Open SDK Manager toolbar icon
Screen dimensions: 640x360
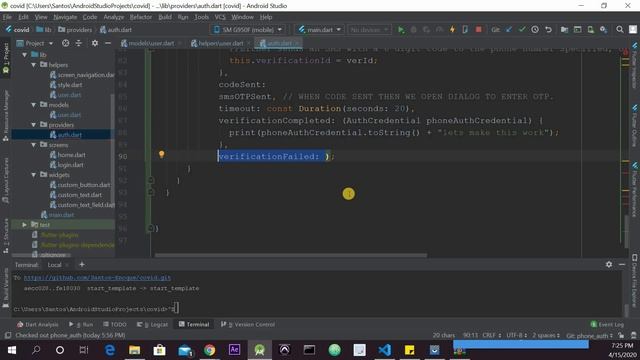tap(603, 30)
